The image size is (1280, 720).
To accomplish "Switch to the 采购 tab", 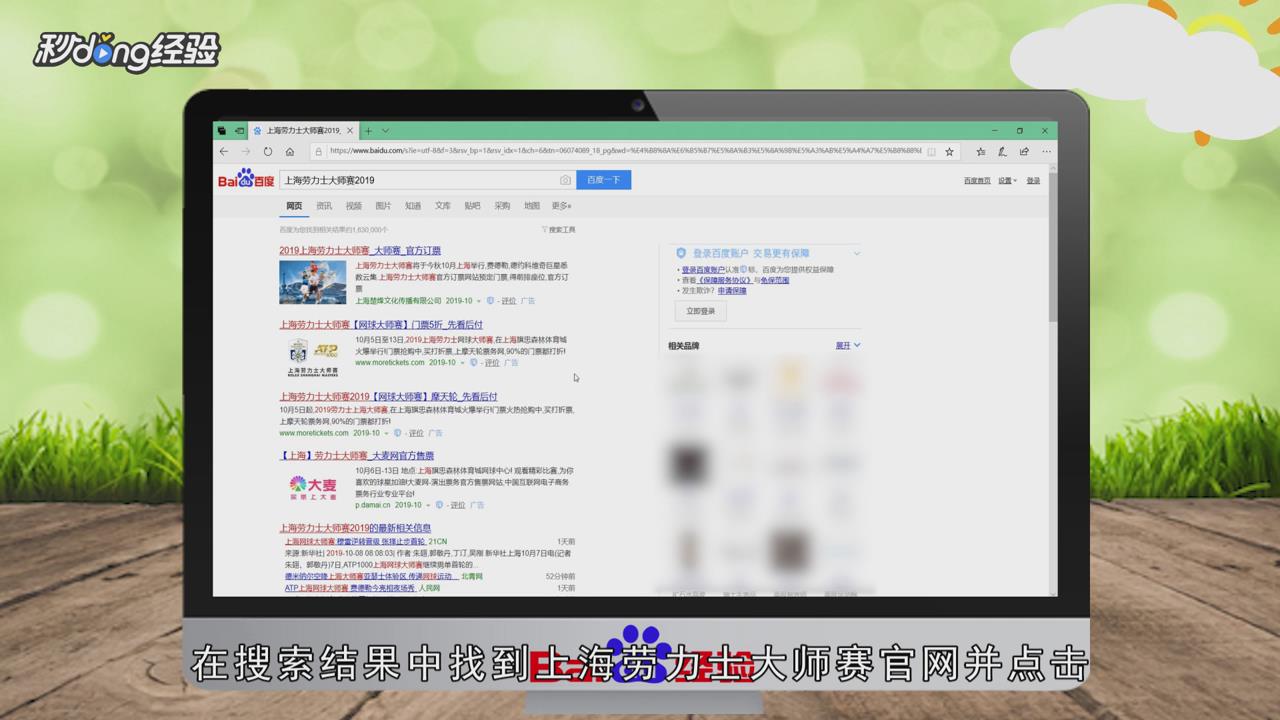I will coord(502,206).
